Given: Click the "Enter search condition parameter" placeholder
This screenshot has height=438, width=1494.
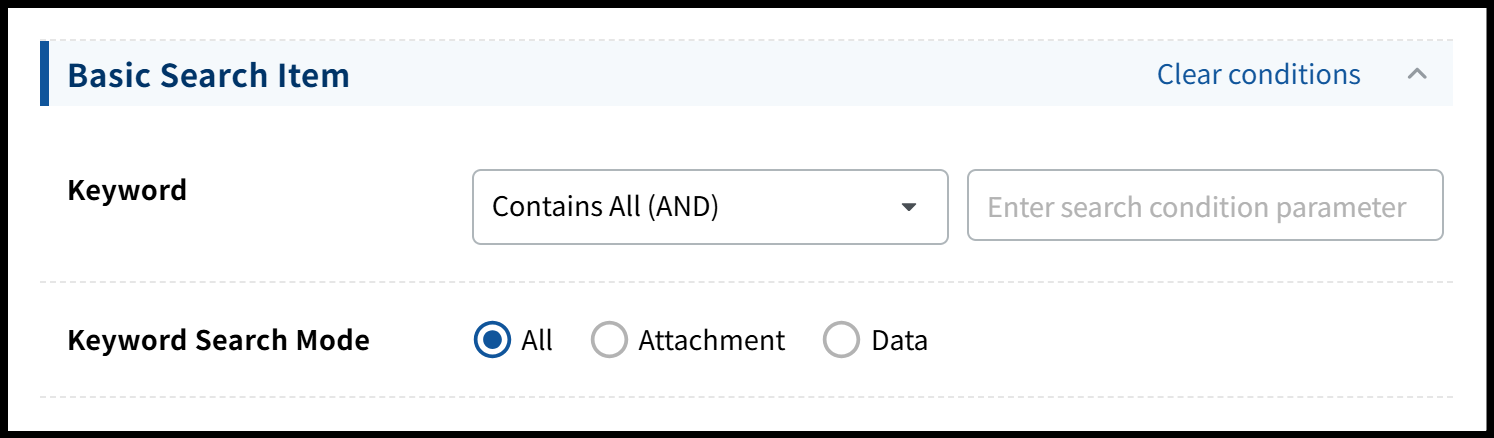Looking at the screenshot, I should (1196, 207).
